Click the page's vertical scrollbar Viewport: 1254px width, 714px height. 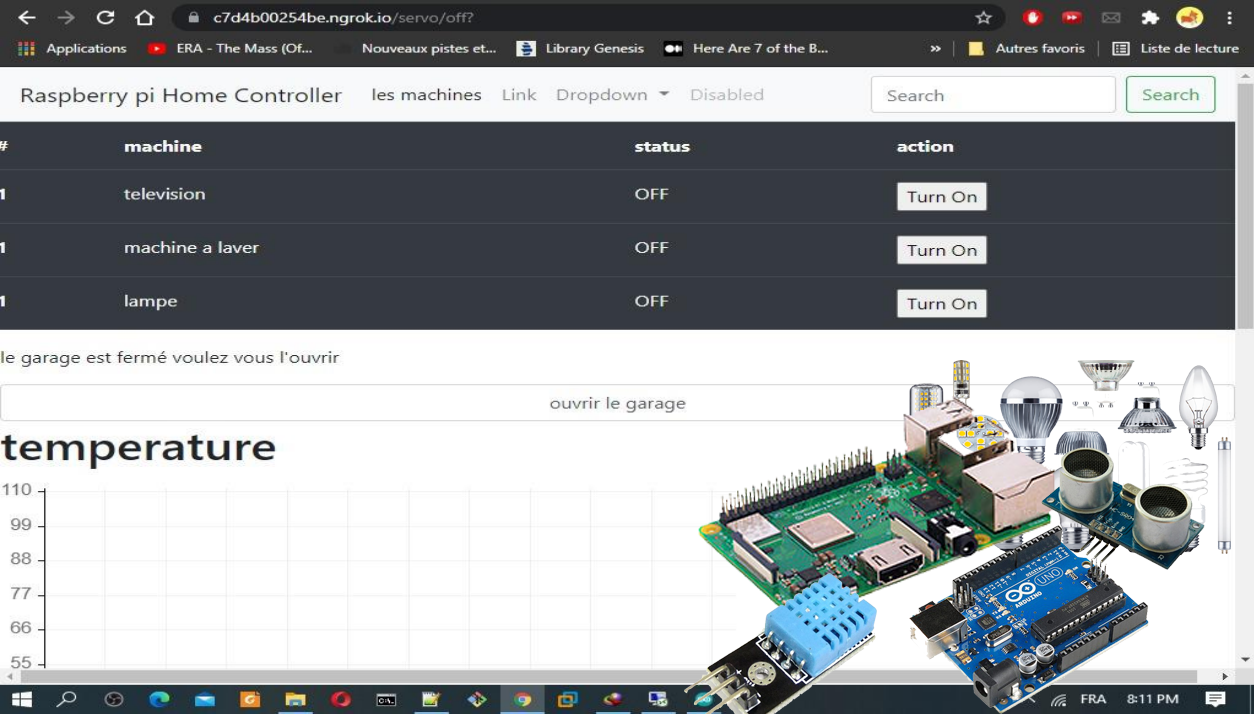click(1245, 205)
